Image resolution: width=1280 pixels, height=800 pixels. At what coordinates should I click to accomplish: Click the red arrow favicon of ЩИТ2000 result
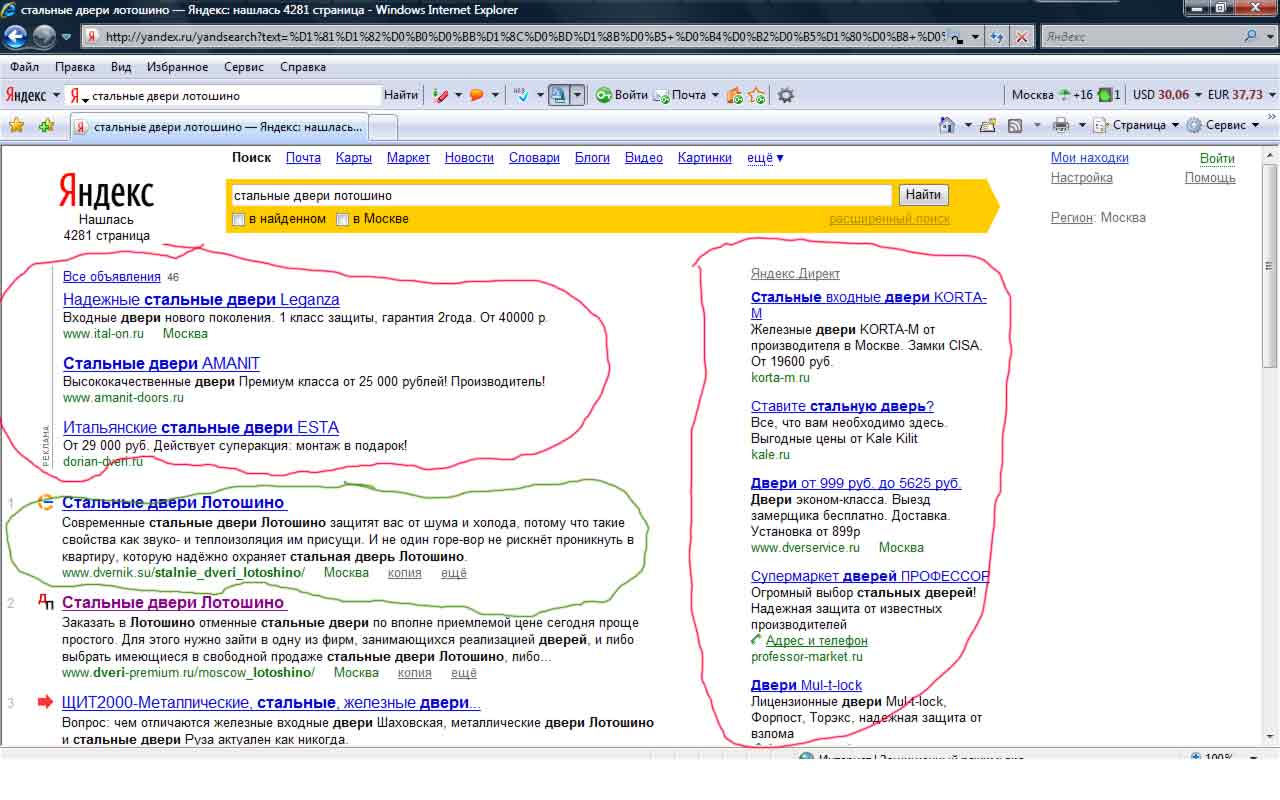click(46, 702)
